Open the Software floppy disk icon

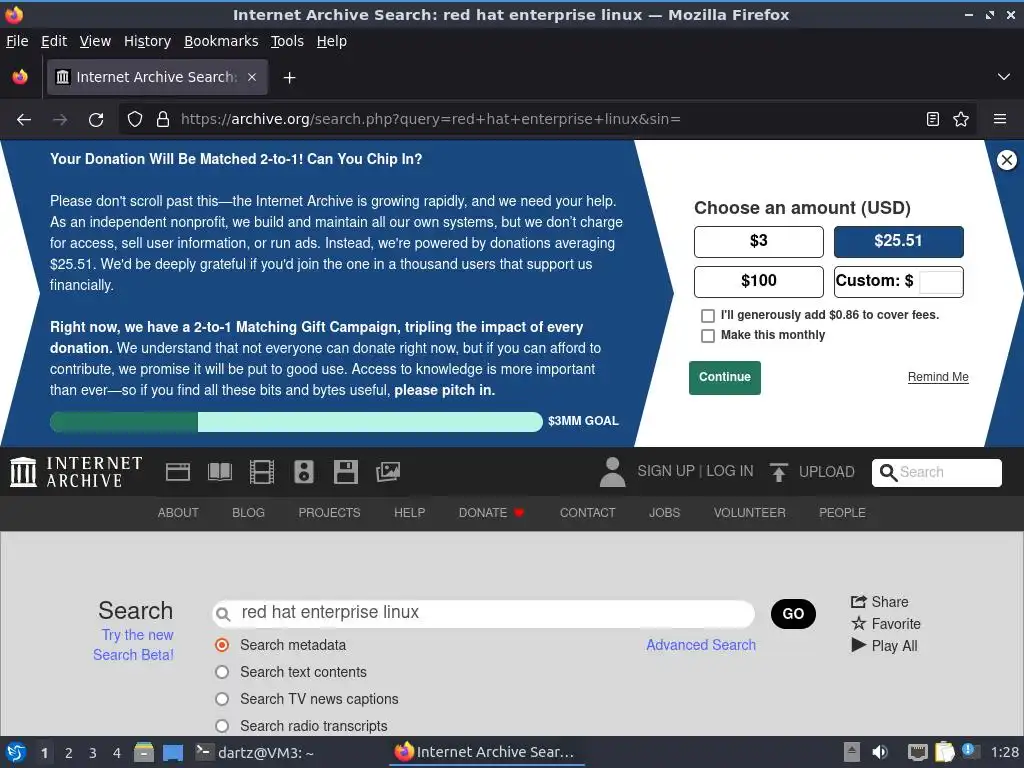(345, 472)
